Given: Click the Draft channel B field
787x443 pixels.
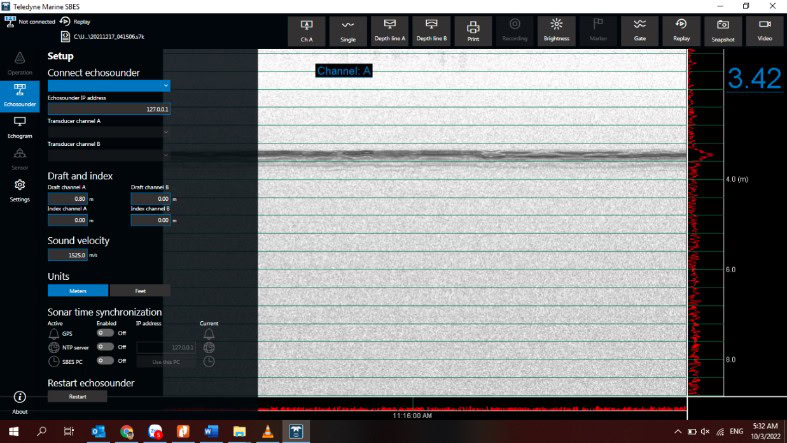Looking at the screenshot, I should [x=151, y=199].
